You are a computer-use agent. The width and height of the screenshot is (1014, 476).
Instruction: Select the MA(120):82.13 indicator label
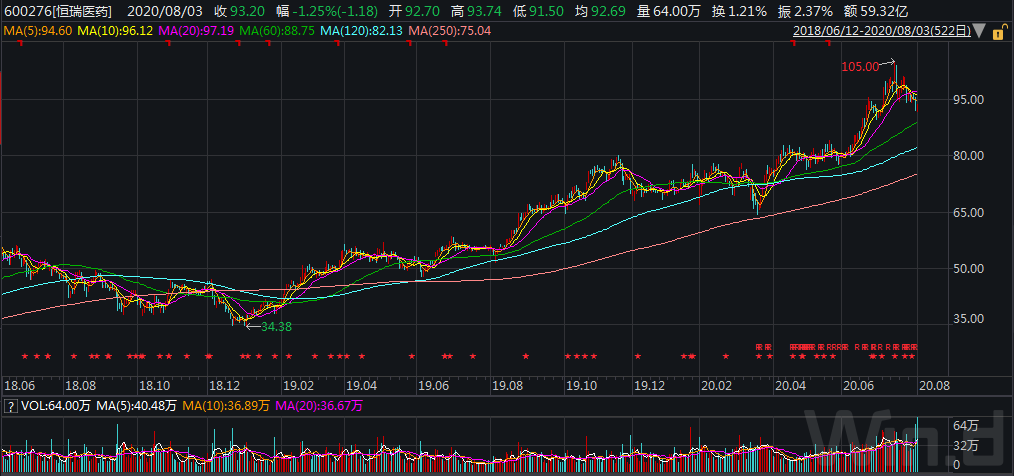pos(359,30)
